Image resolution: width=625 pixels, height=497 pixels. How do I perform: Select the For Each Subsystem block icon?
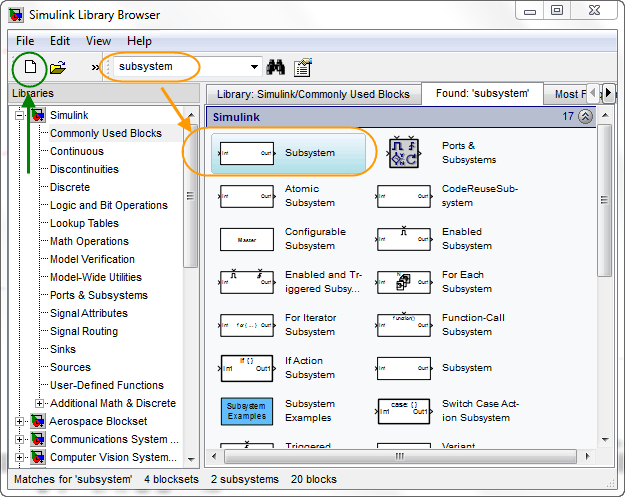pyautogui.click(x=404, y=282)
